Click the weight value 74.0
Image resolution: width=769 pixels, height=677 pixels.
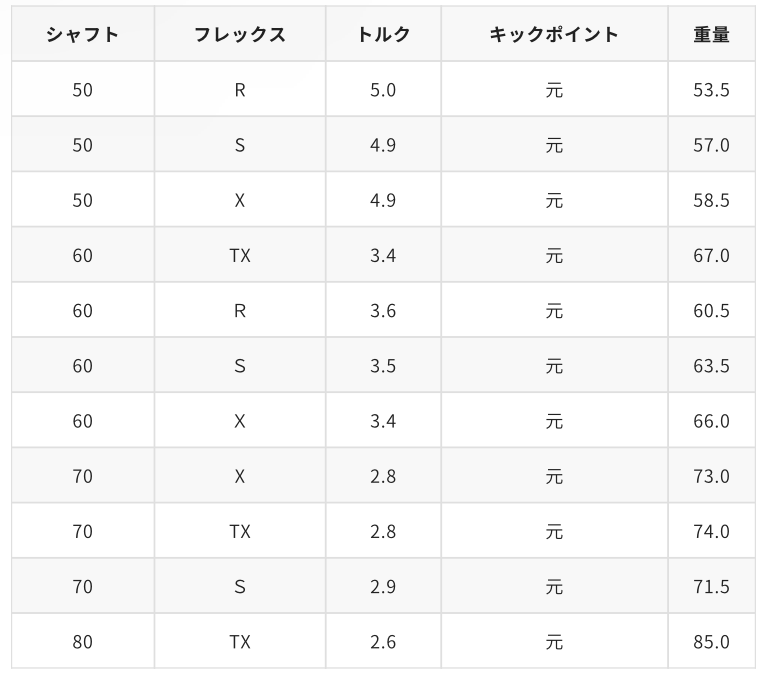point(711,531)
